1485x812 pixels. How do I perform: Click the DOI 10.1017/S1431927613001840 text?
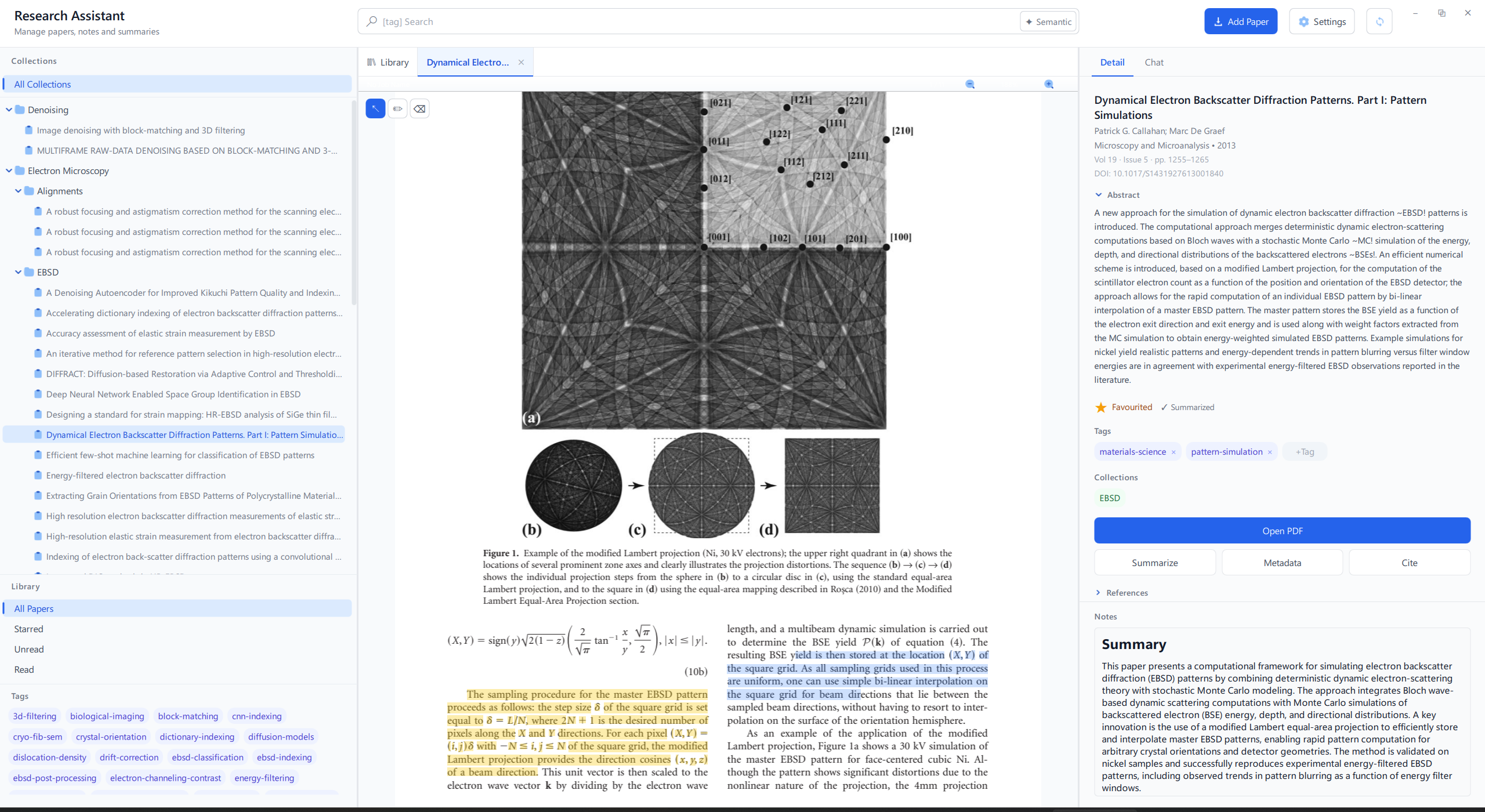point(1158,173)
